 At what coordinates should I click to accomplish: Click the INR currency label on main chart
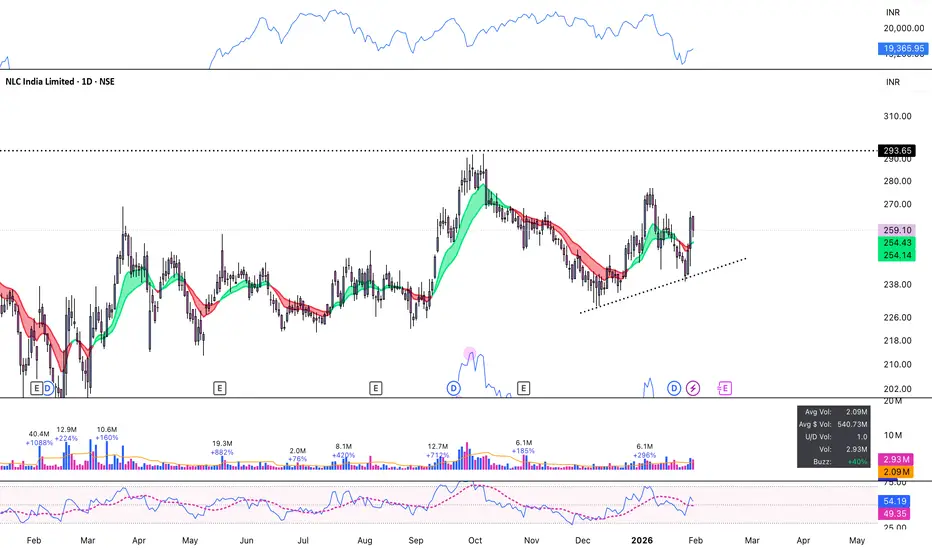coord(893,82)
